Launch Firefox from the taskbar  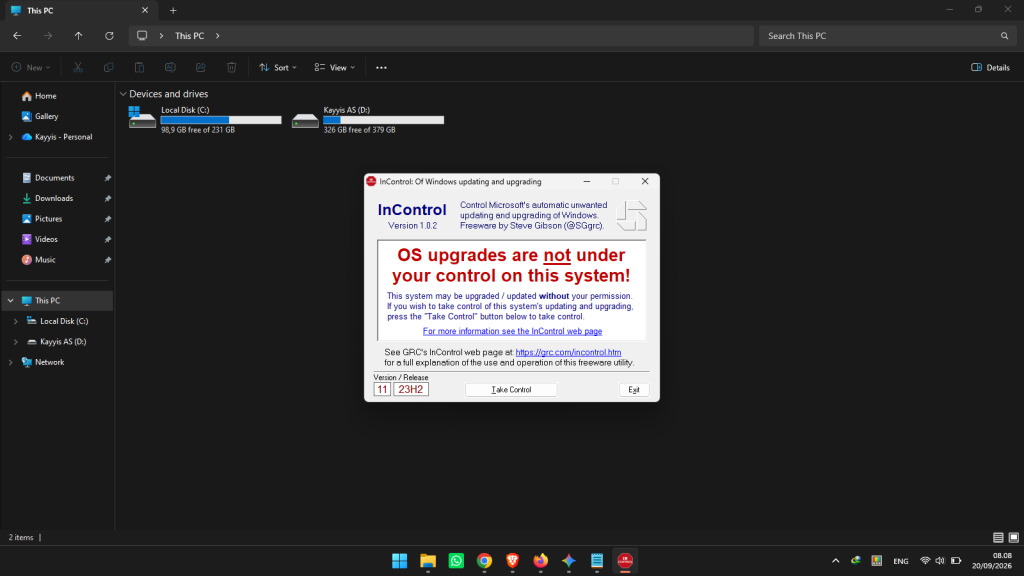pos(541,560)
